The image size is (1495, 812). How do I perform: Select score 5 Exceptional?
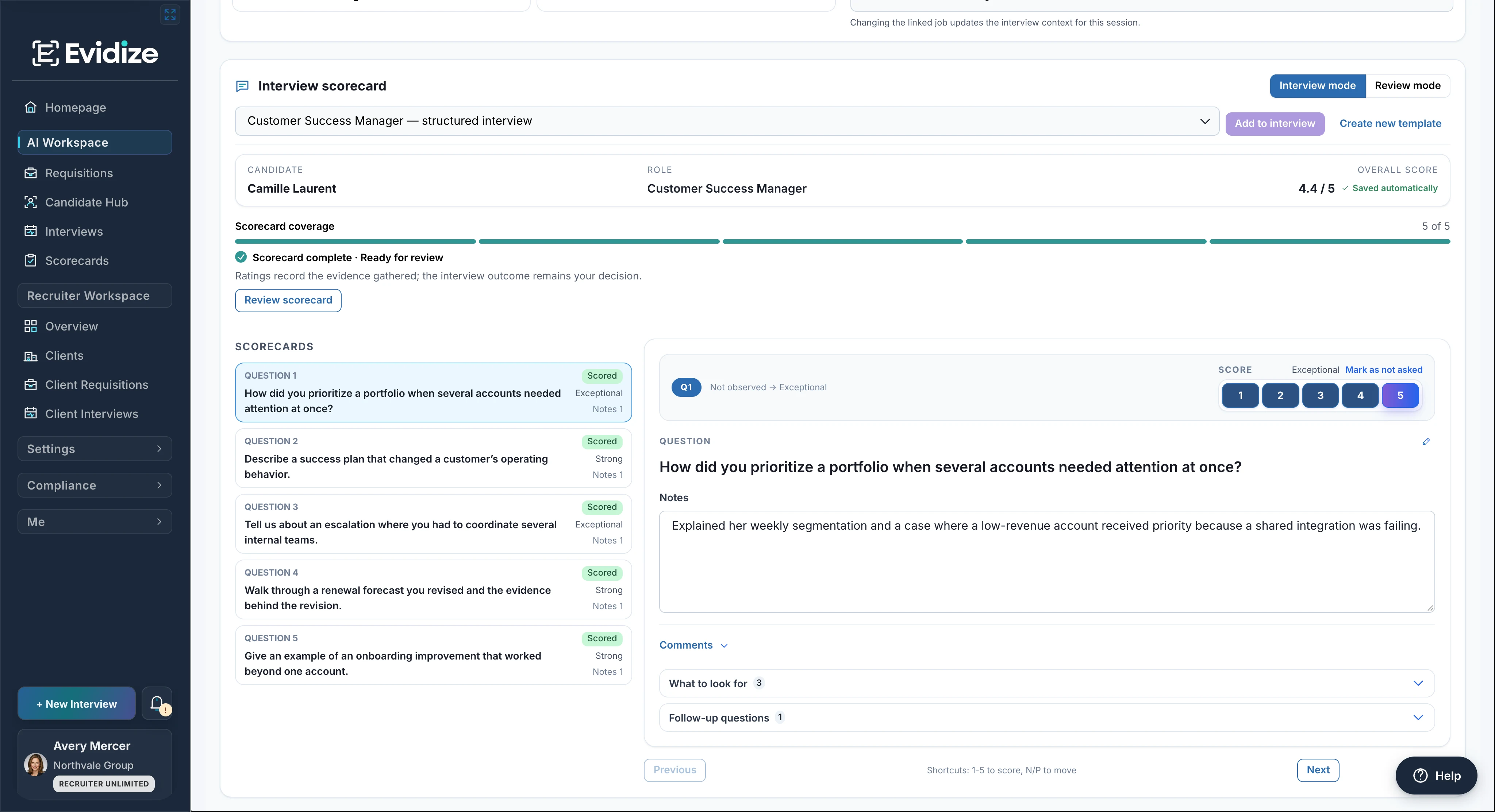pos(1400,395)
